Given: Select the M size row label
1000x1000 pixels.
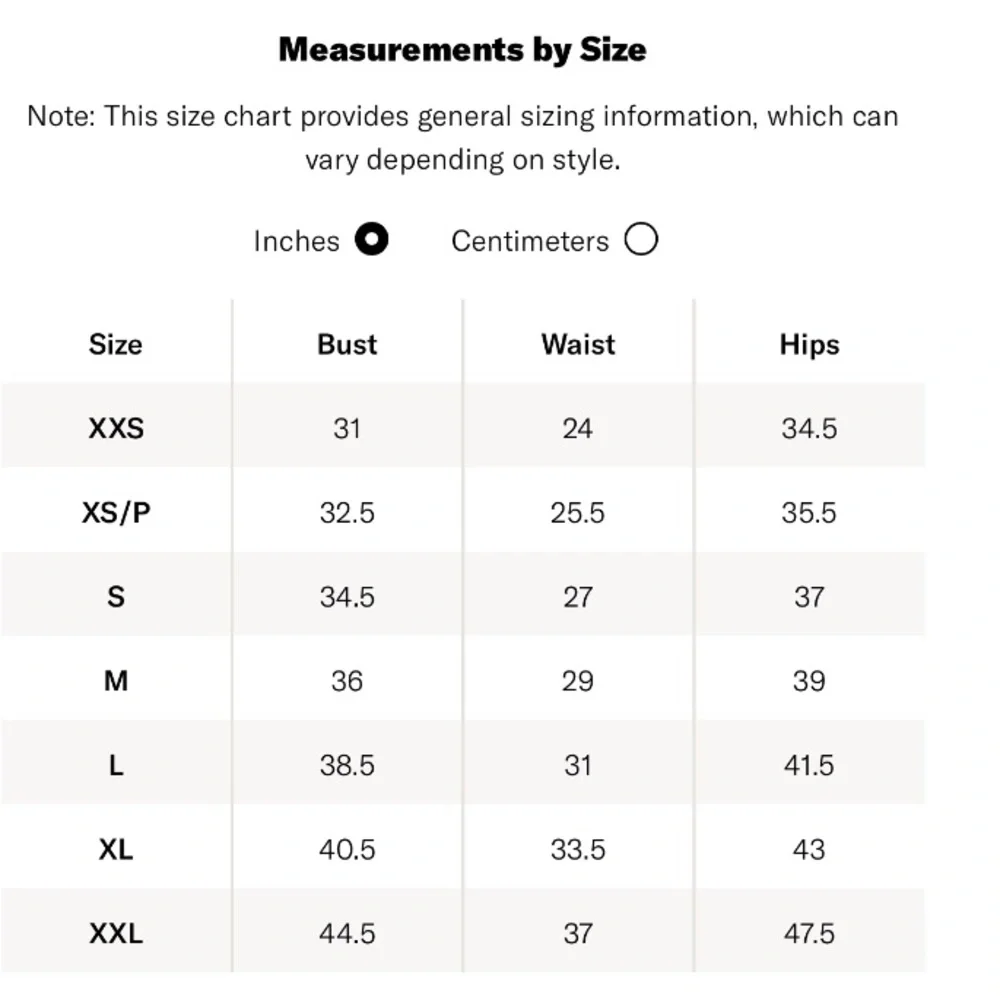Looking at the screenshot, I should [116, 681].
